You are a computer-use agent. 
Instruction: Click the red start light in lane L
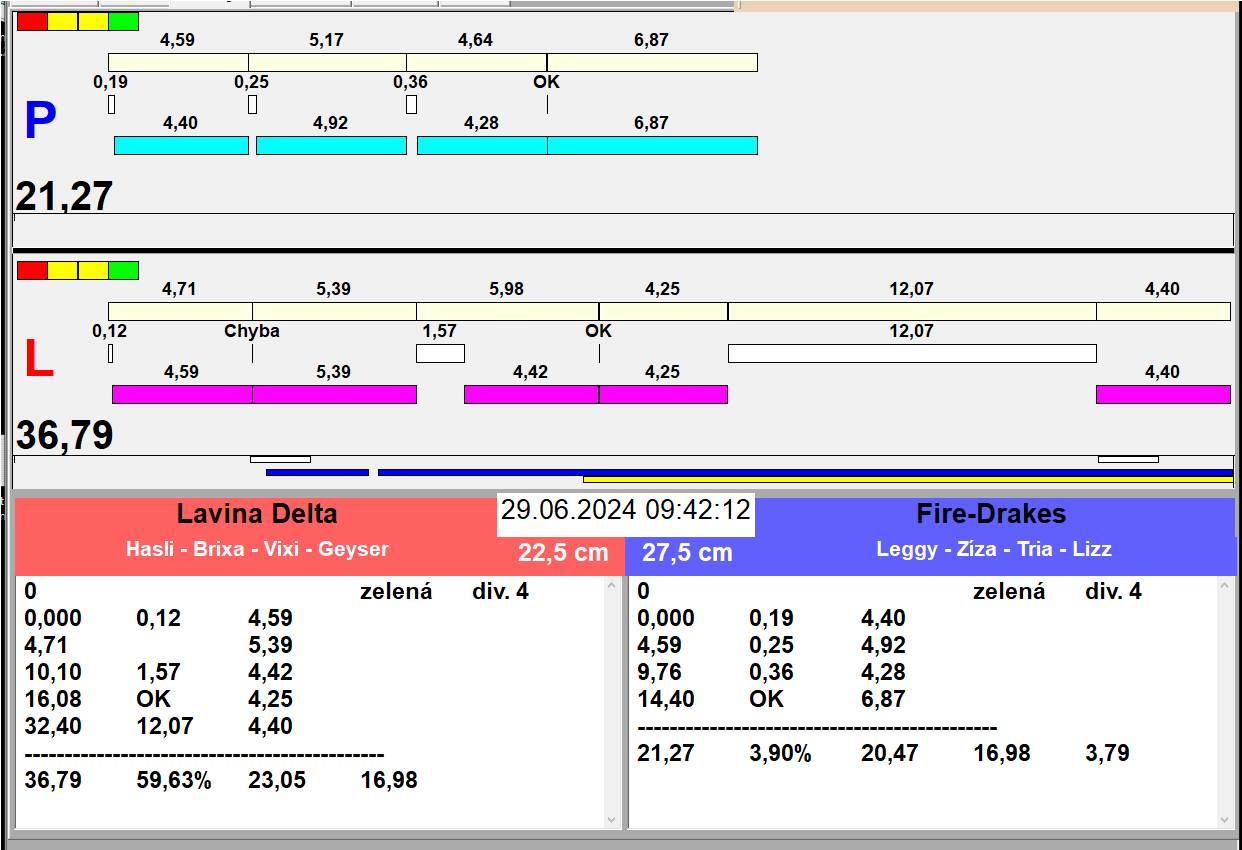coord(32,270)
